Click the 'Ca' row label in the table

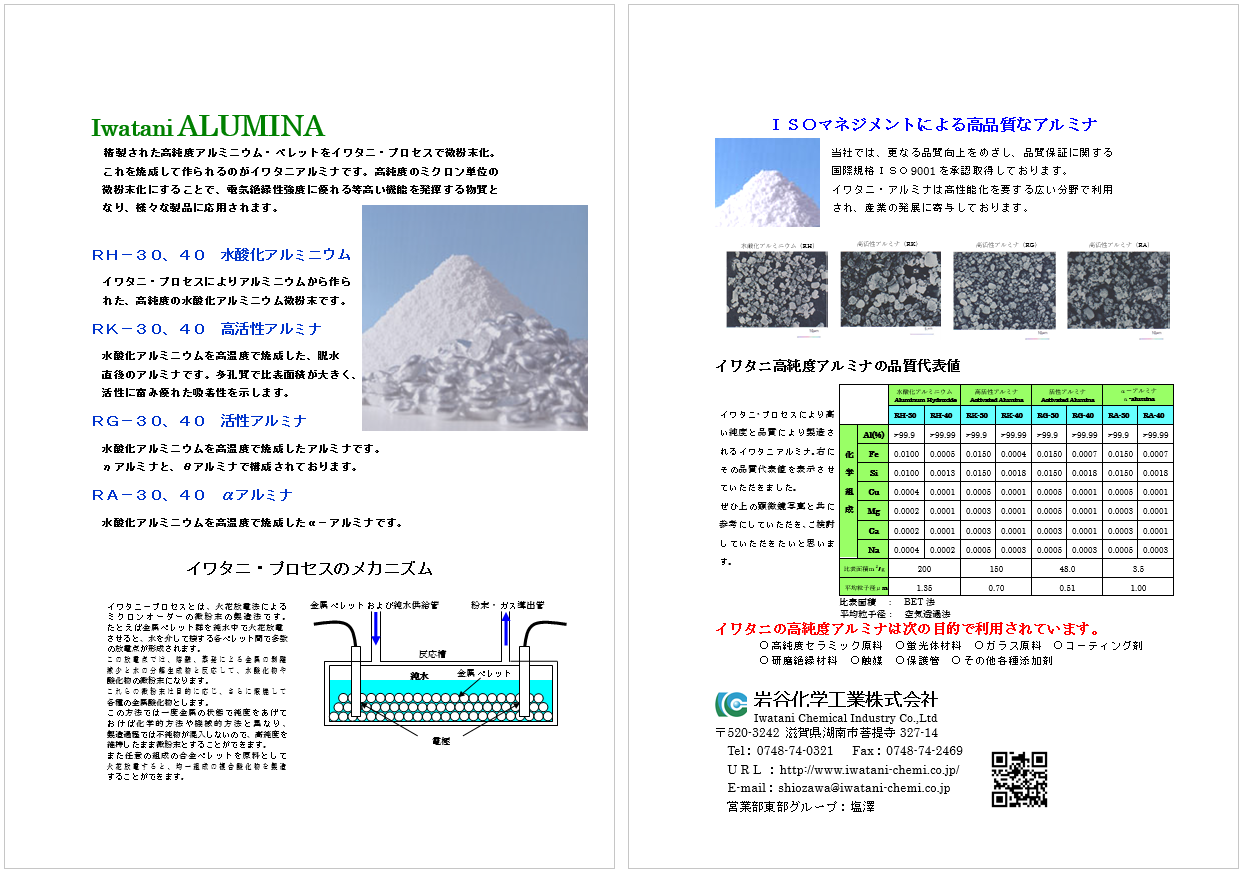(x=873, y=530)
